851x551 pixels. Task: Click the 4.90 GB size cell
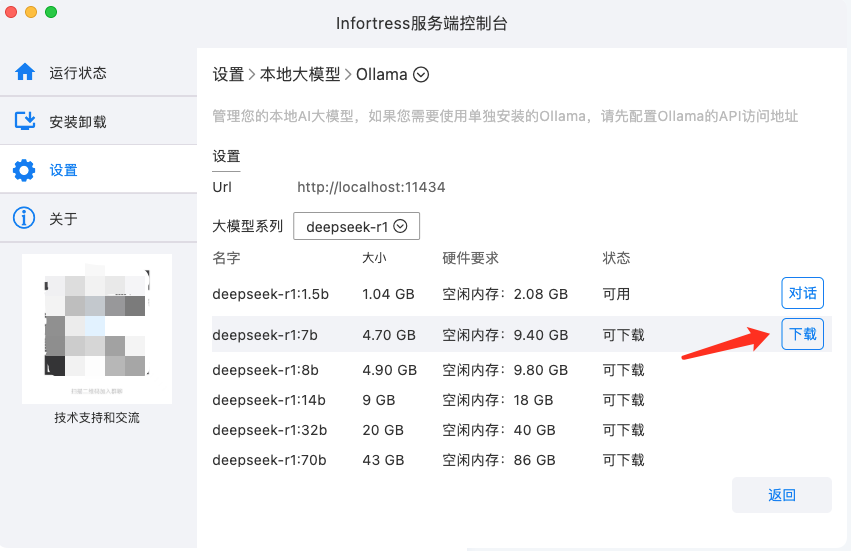tap(390, 370)
